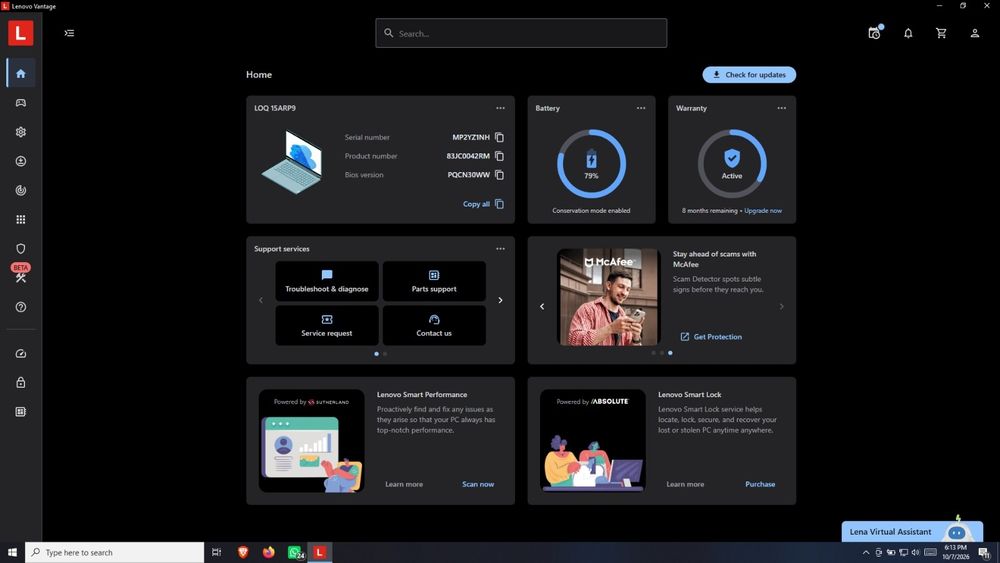Image resolution: width=1000 pixels, height=563 pixels.
Task: Click Scan now link
Action: [478, 484]
